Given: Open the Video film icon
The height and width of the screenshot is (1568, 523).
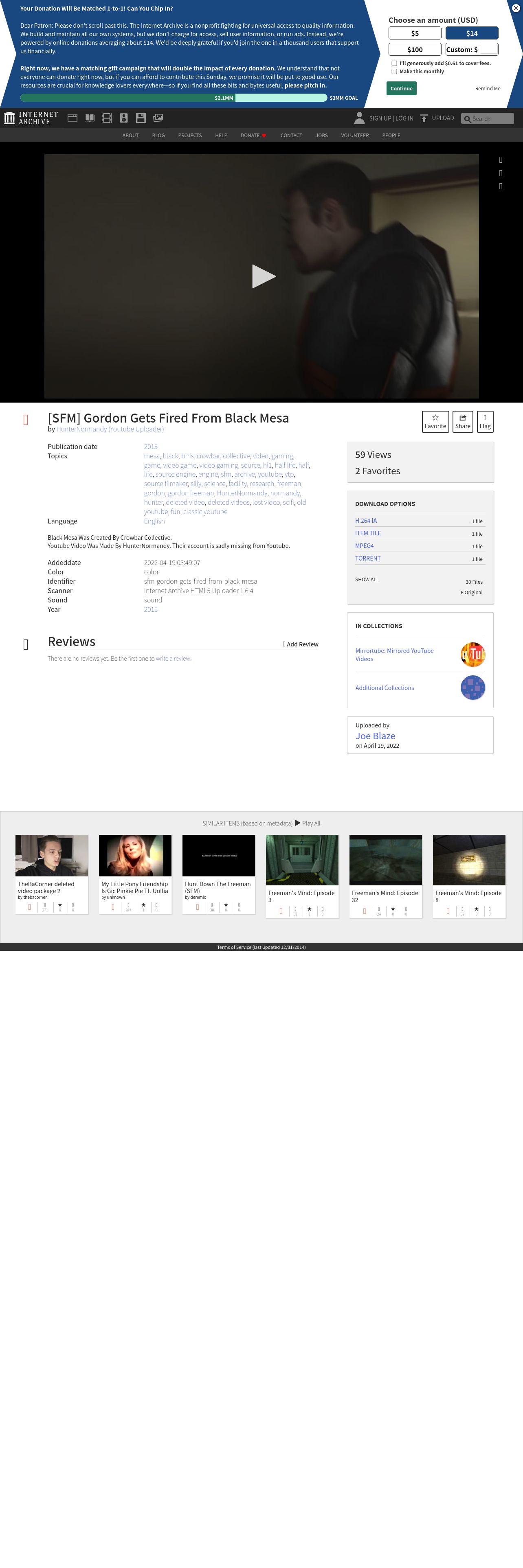Looking at the screenshot, I should point(107,118).
